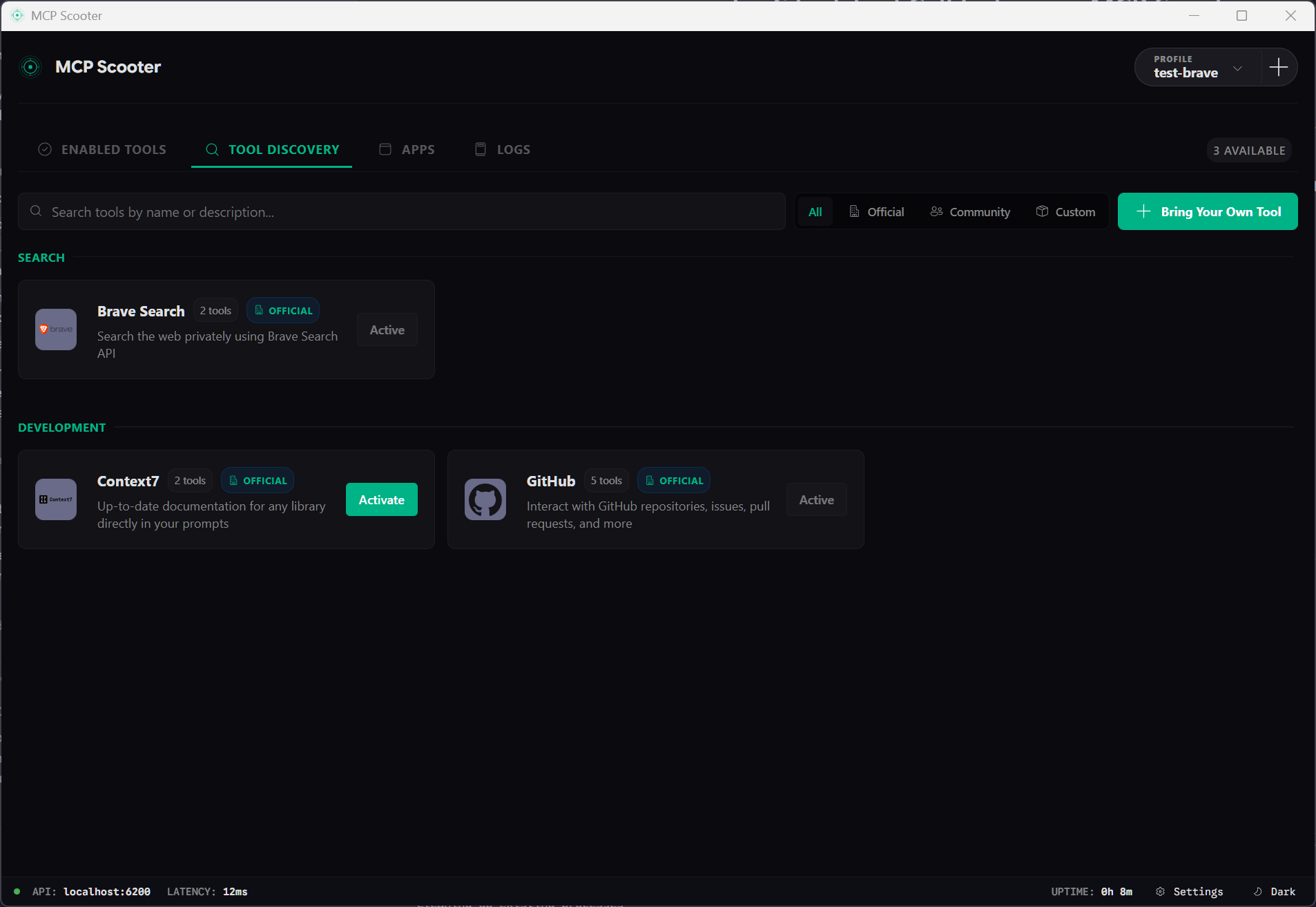Viewport: 1316px width, 907px height.
Task: Click the Brave Search logo thumbnail
Action: [x=56, y=330]
